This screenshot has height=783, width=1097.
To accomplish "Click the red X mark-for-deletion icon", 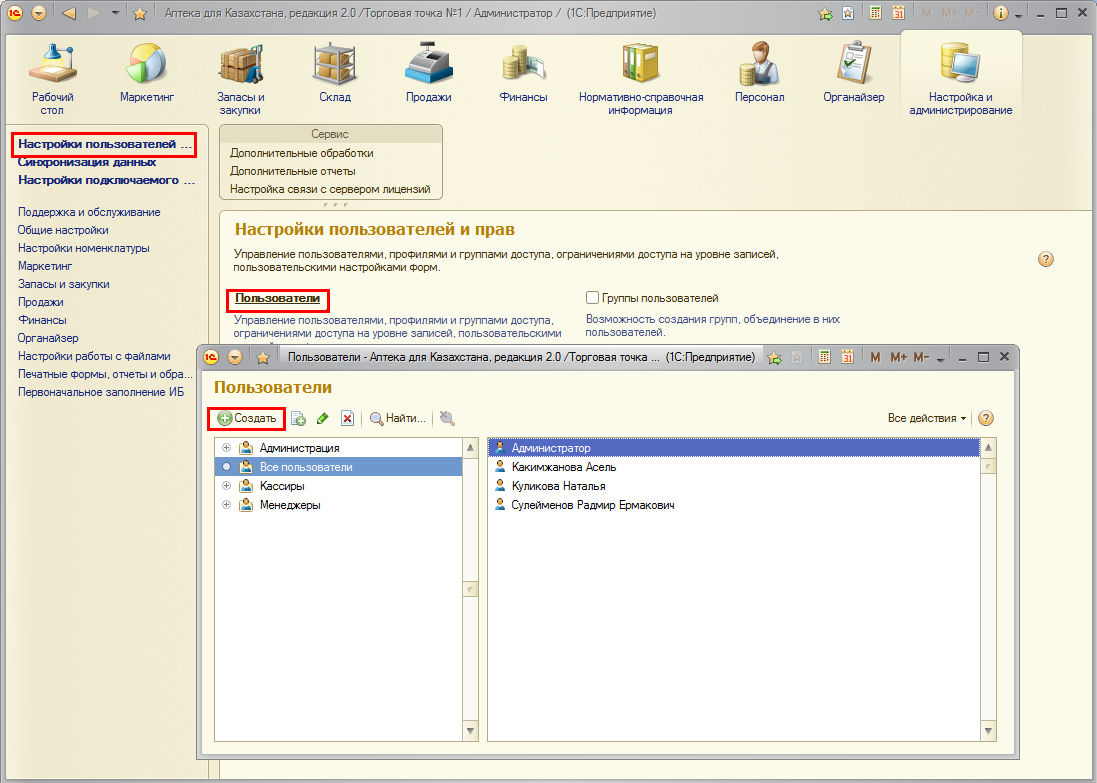I will 347,419.
